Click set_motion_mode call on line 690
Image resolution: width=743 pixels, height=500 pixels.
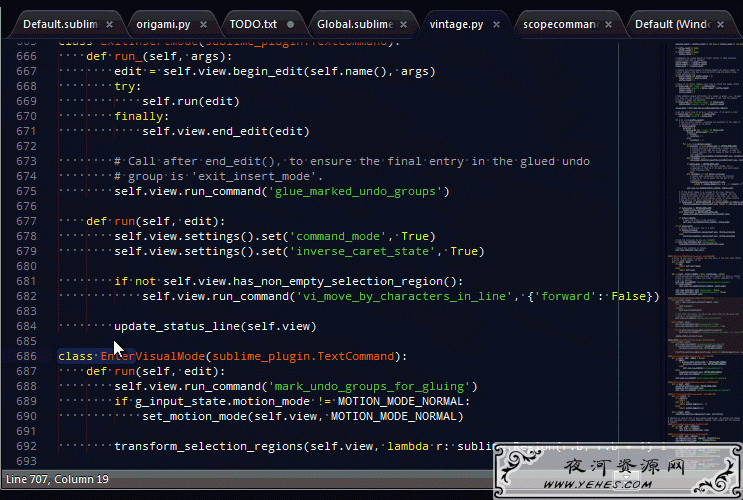302,416
